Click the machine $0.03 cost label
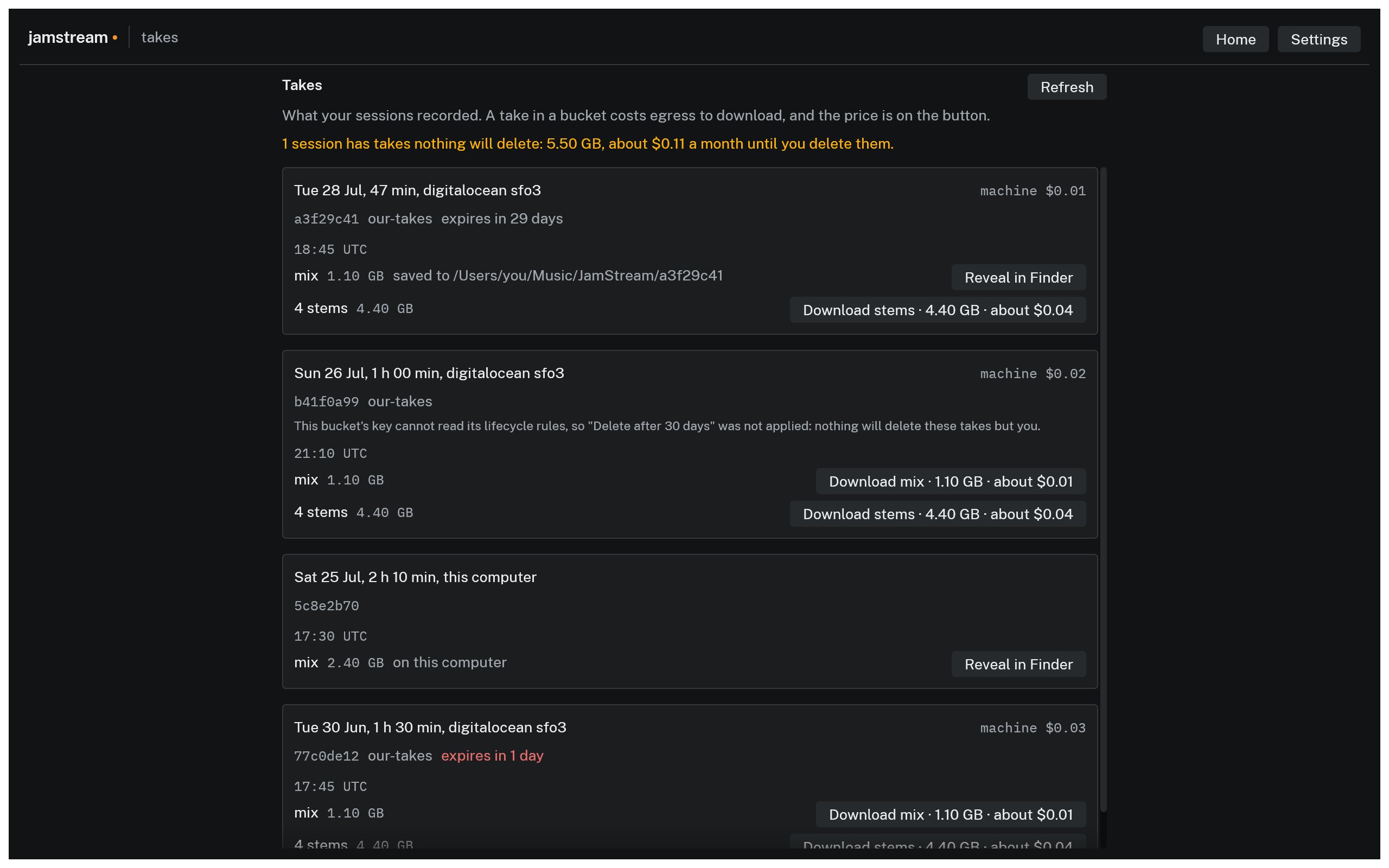 tap(1033, 728)
